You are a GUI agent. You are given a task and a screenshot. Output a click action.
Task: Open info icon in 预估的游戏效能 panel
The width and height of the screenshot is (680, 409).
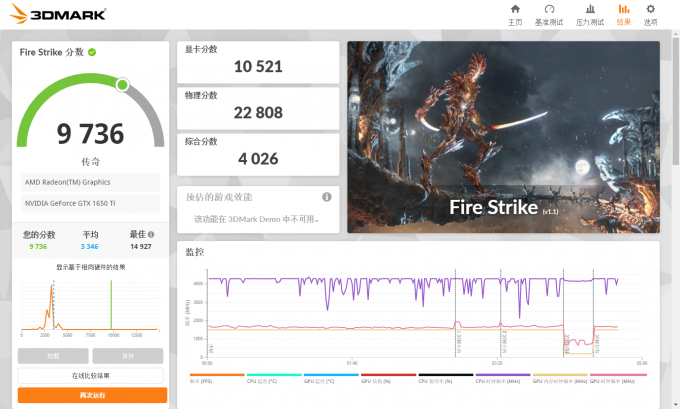point(327,197)
